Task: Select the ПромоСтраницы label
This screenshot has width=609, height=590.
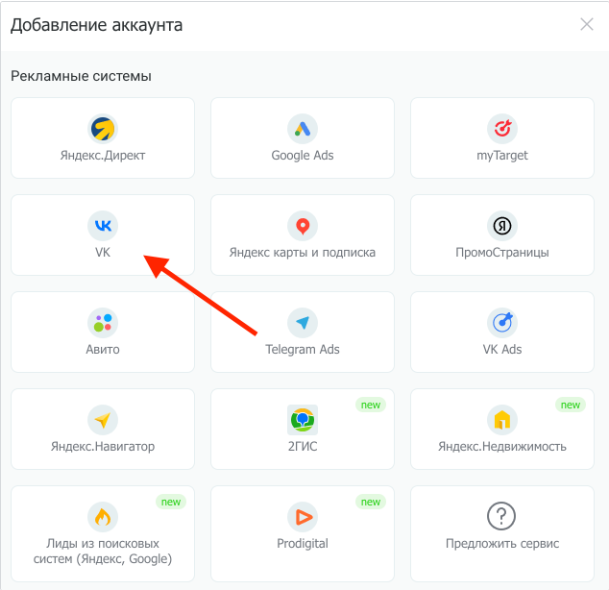Action: click(502, 252)
